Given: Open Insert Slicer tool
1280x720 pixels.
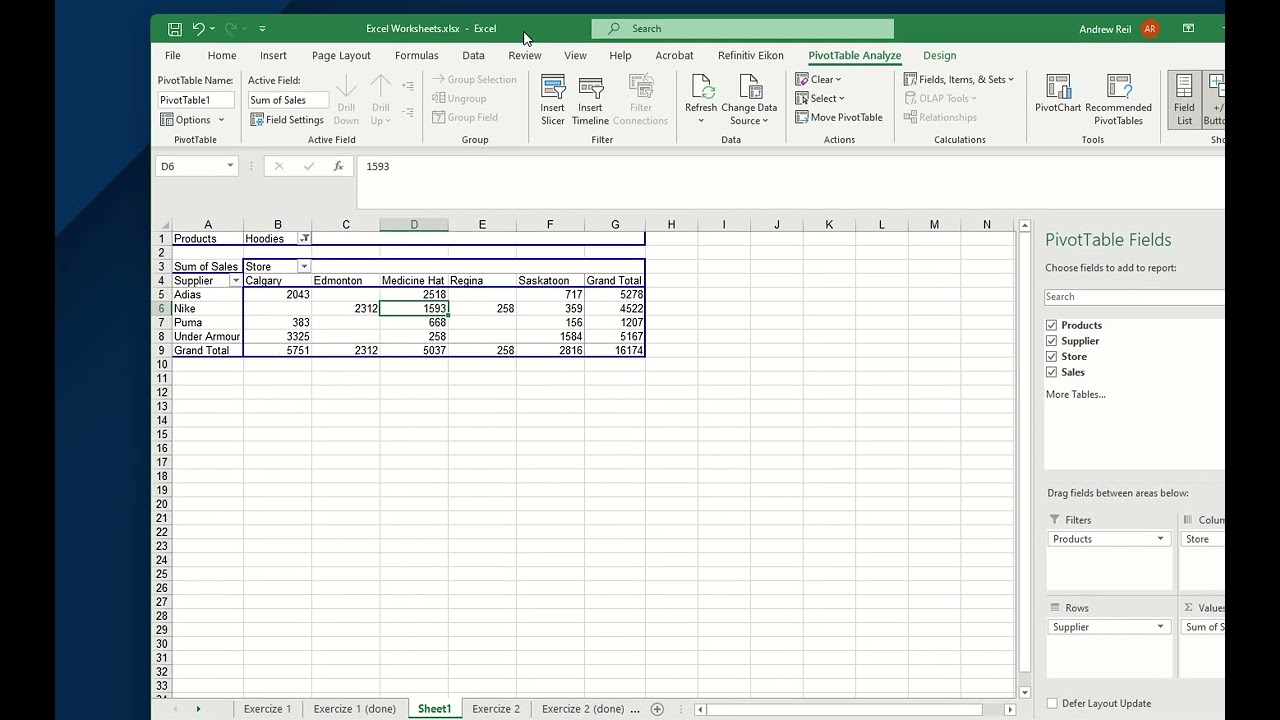Looking at the screenshot, I should 553,100.
